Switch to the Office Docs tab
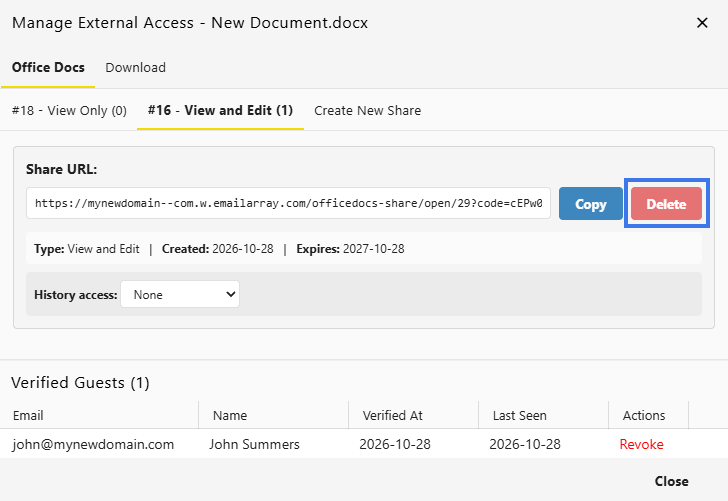This screenshot has height=501, width=728. click(48, 67)
